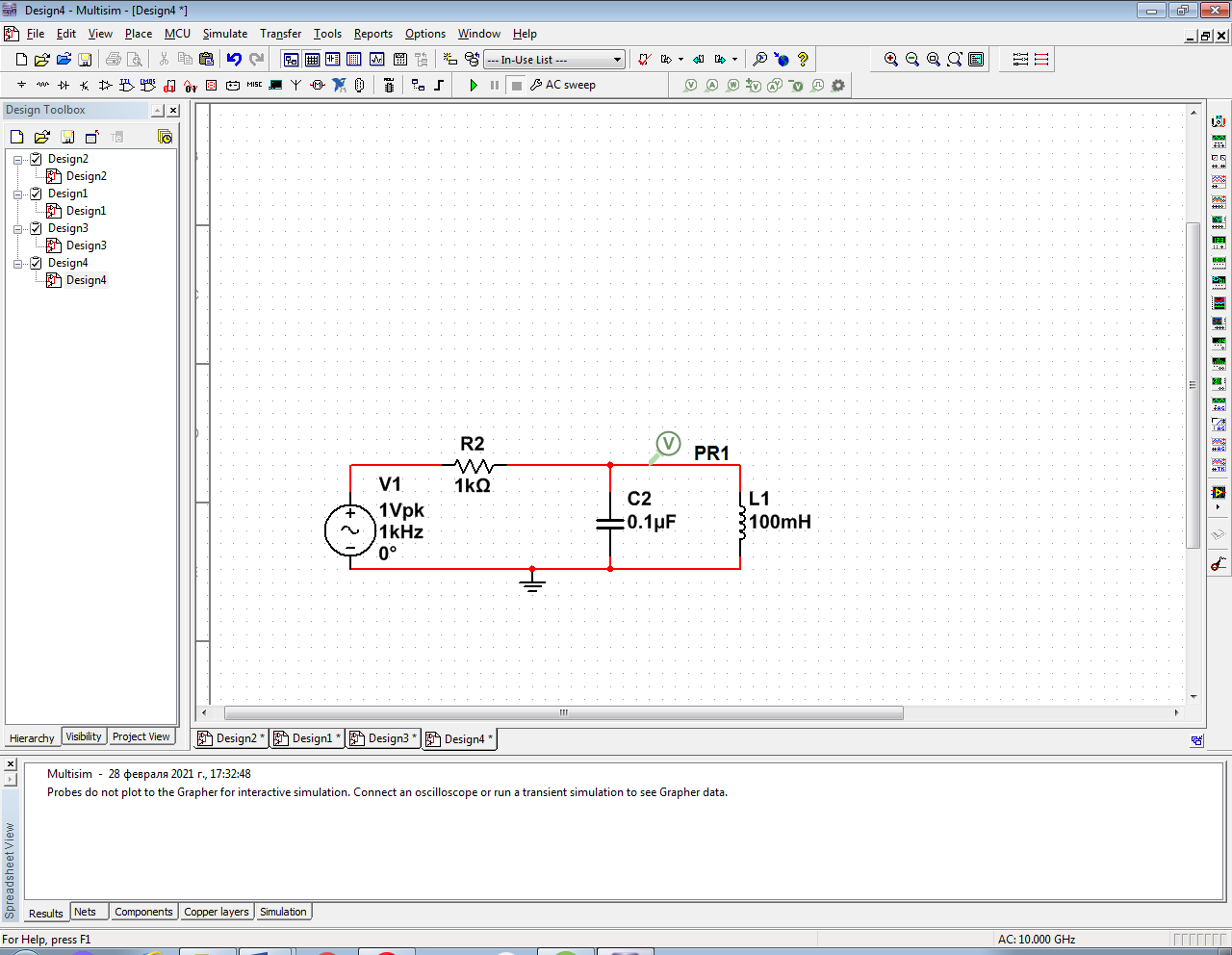1232x955 pixels.
Task: Toggle the Design3 project checkbox
Action: tap(36, 228)
